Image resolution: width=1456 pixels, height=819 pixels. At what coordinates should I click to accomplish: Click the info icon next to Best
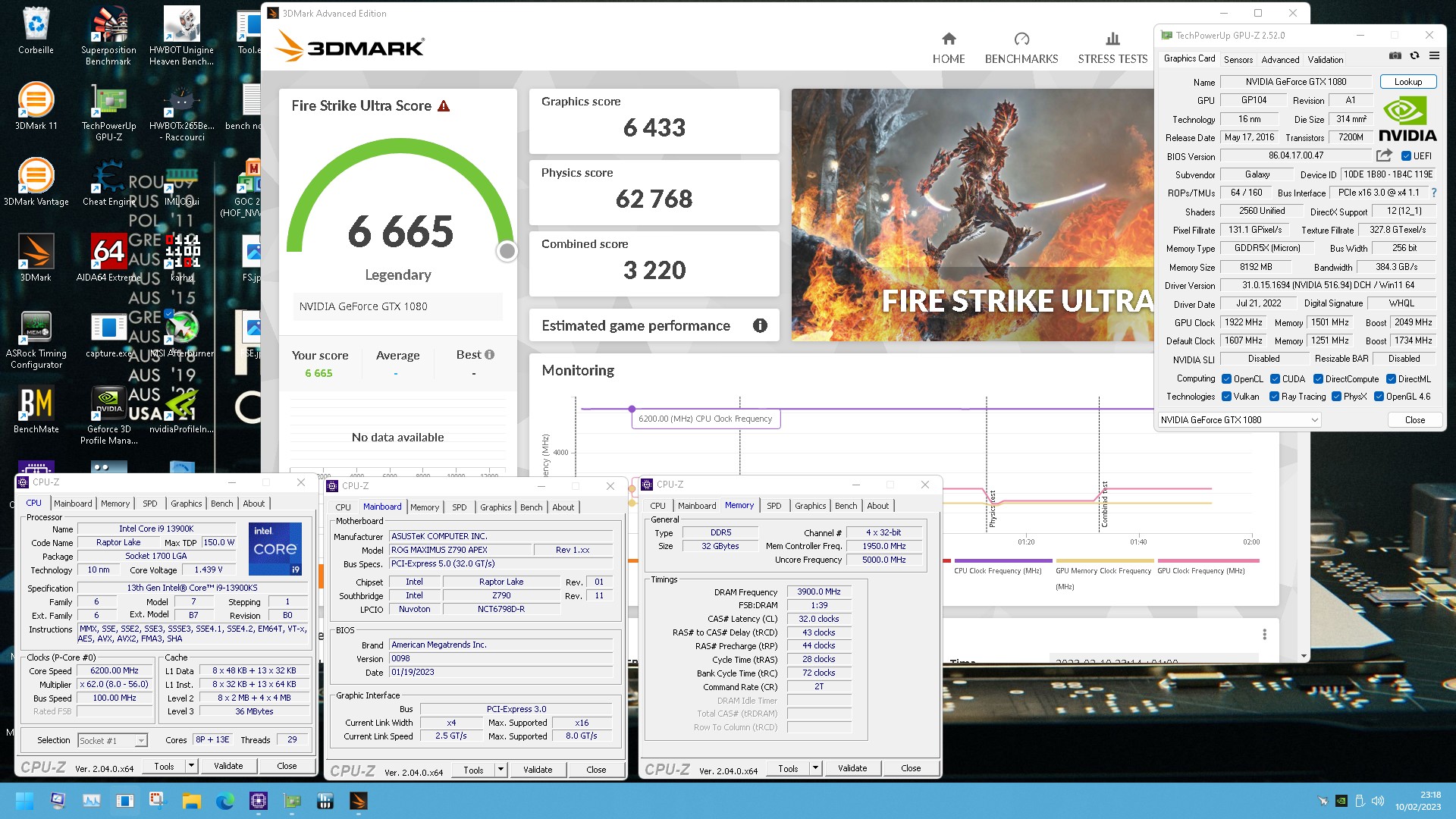[x=490, y=354]
